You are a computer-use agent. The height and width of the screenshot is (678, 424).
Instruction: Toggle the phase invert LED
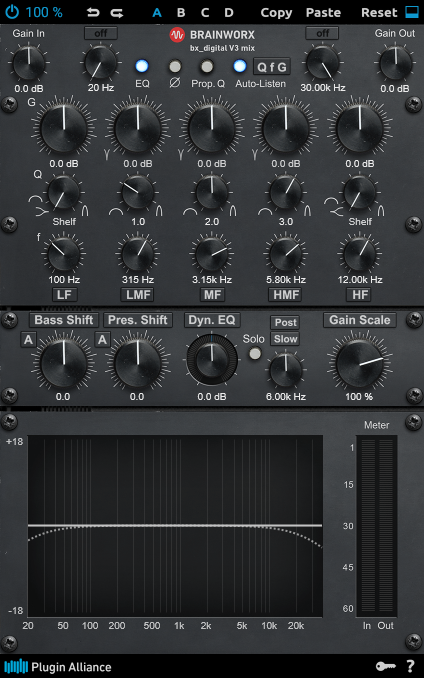pos(175,66)
